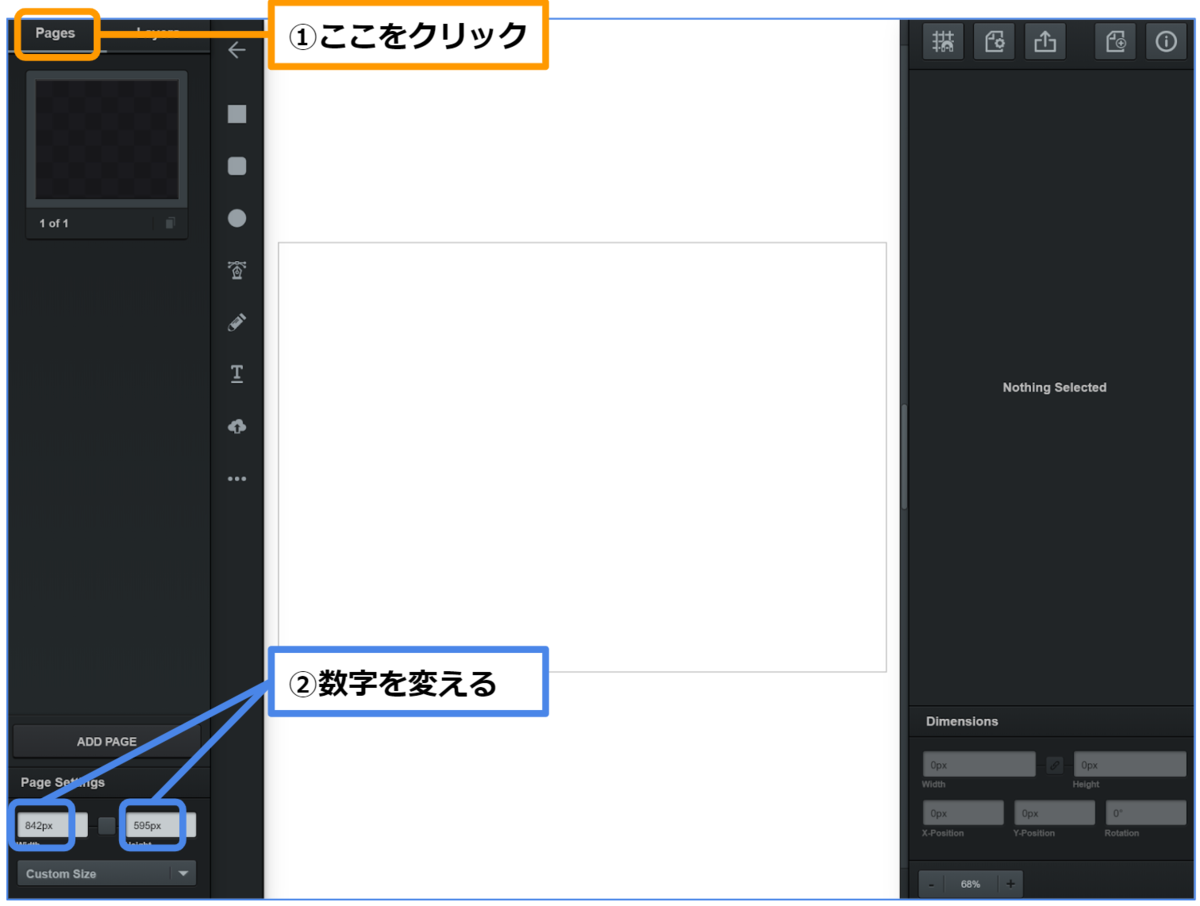Screen dimensions: 1200x906
Task: Collapse the toolbar with the back arrow
Action: tap(237, 49)
